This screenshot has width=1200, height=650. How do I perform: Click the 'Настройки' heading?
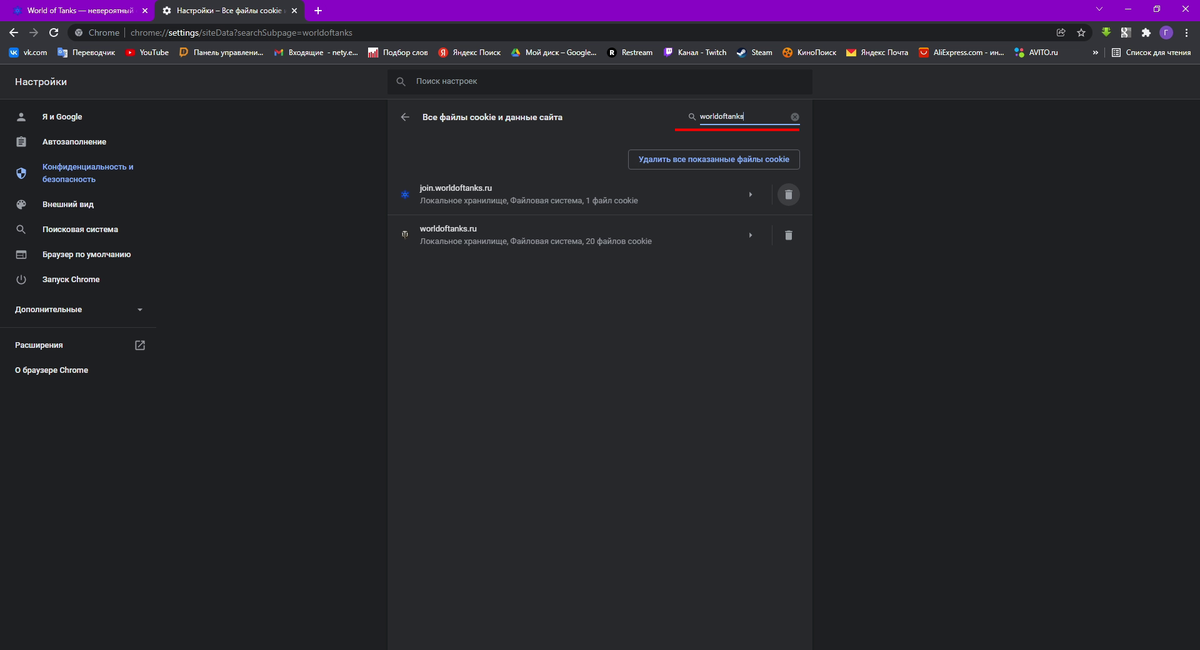tap(41, 82)
